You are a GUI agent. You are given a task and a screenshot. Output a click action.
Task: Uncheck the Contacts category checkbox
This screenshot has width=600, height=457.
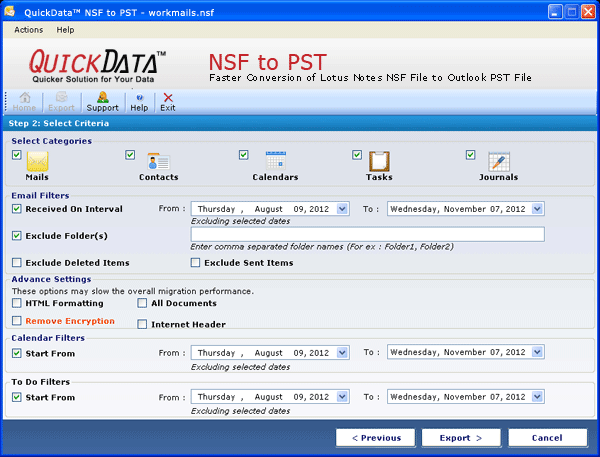pos(130,155)
